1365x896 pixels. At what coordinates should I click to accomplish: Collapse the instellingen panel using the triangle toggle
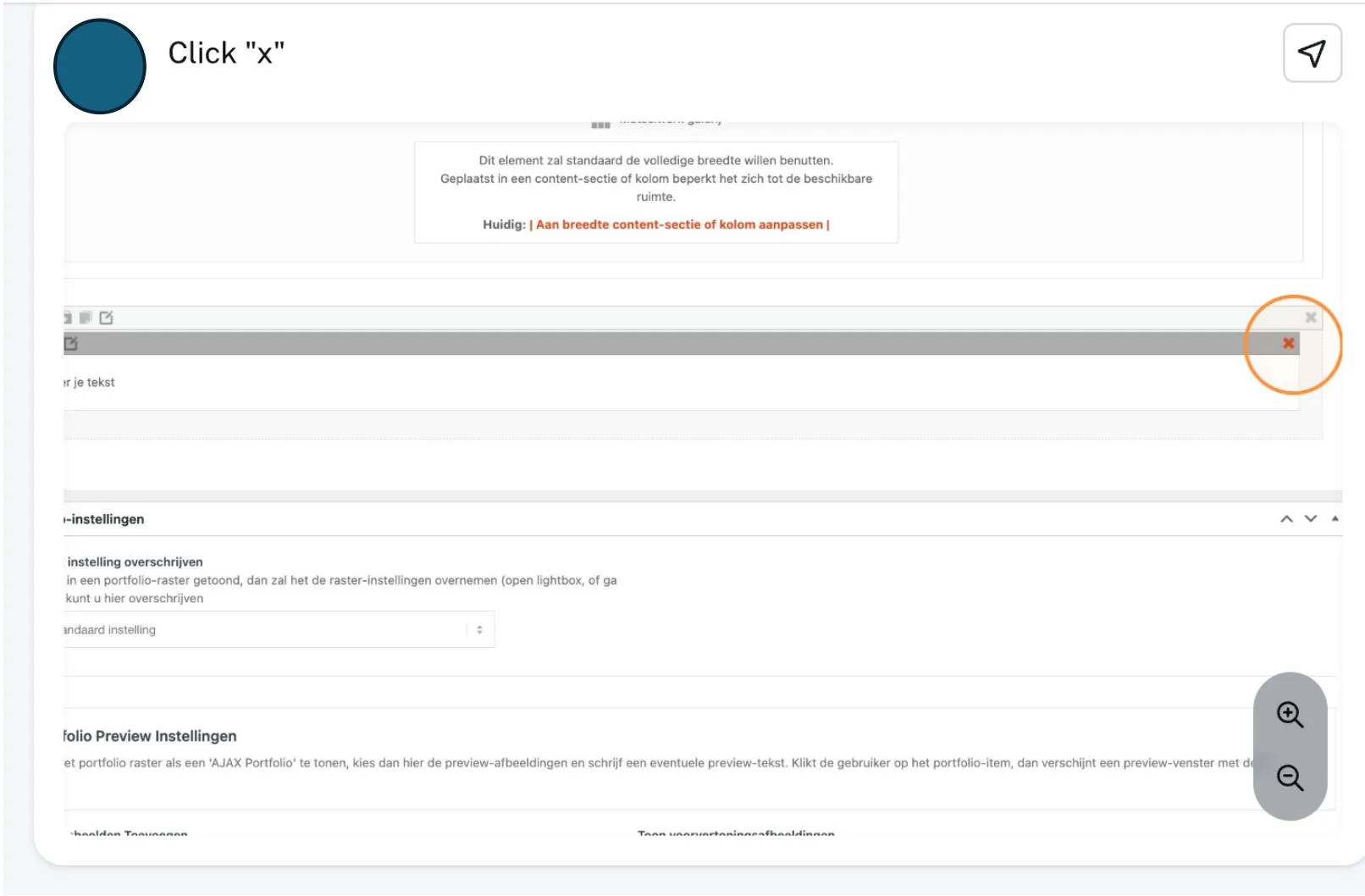coord(1335,518)
